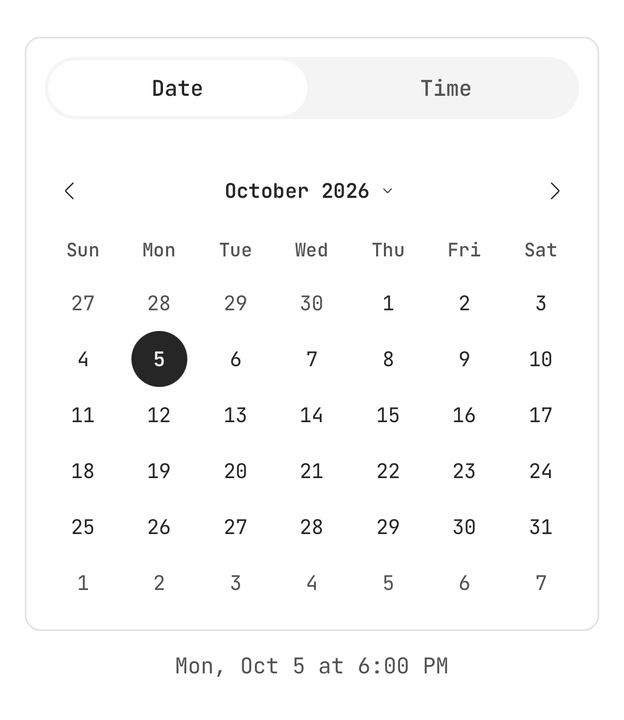Image resolution: width=624 pixels, height=720 pixels.
Task: Open the October 2026 month dropdown
Action: coord(309,191)
